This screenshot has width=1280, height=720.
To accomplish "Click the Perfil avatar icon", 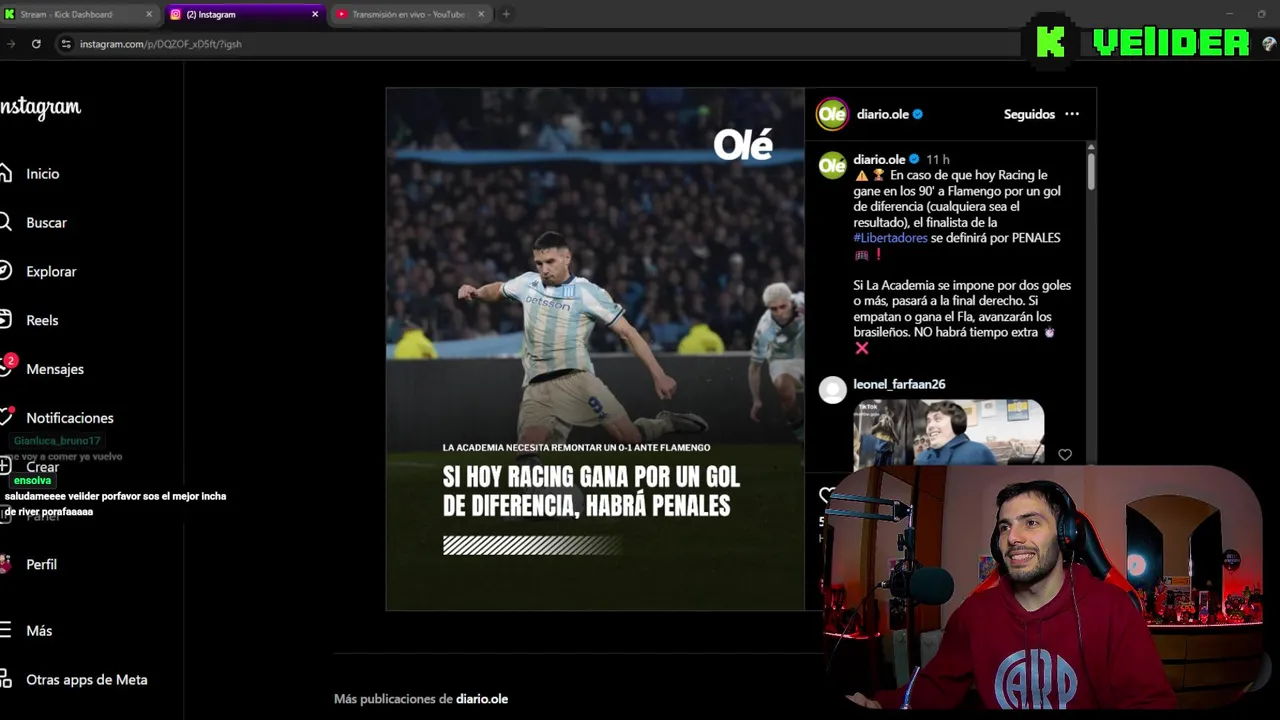I will 5,564.
